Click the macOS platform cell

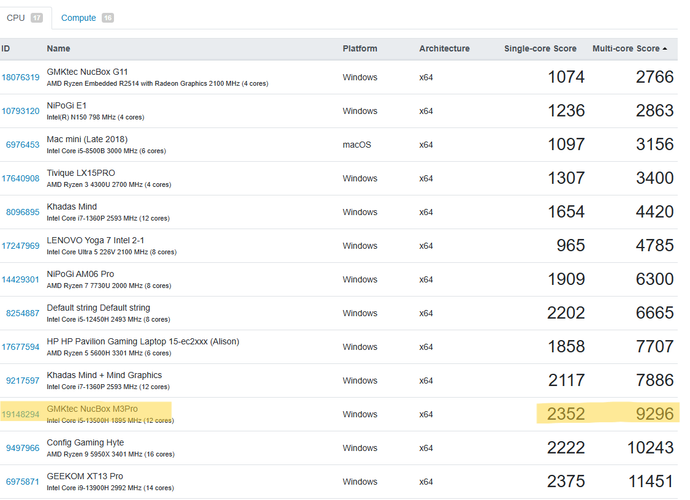tap(357, 145)
